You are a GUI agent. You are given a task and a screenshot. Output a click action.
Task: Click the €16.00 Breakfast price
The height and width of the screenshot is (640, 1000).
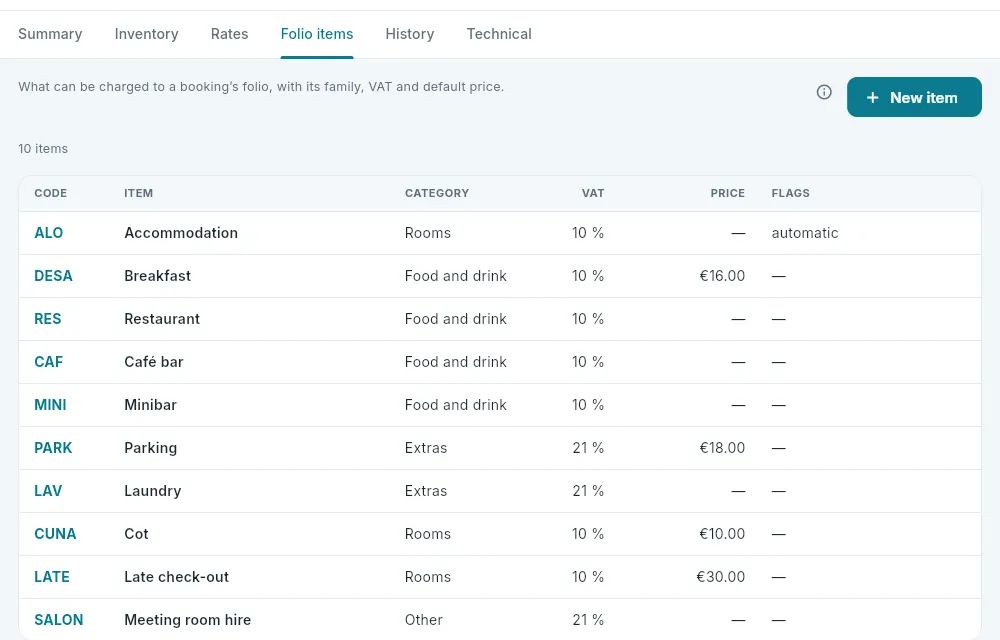(722, 276)
